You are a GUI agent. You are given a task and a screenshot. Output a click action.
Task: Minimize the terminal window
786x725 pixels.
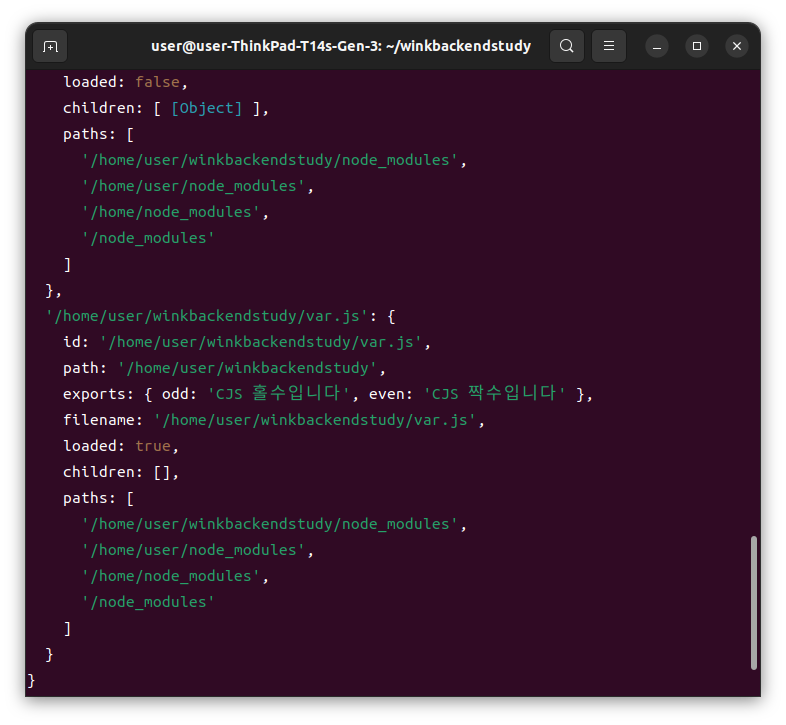pyautogui.click(x=657, y=46)
